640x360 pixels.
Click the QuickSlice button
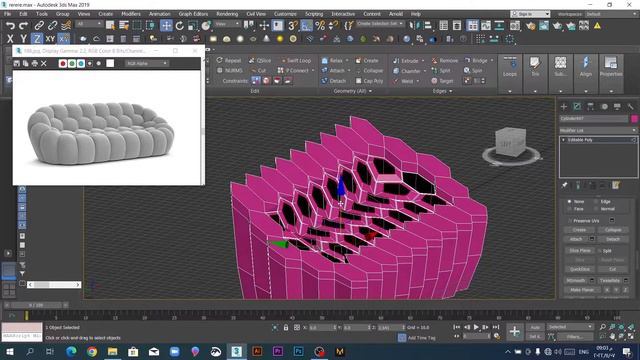[x=580, y=269]
